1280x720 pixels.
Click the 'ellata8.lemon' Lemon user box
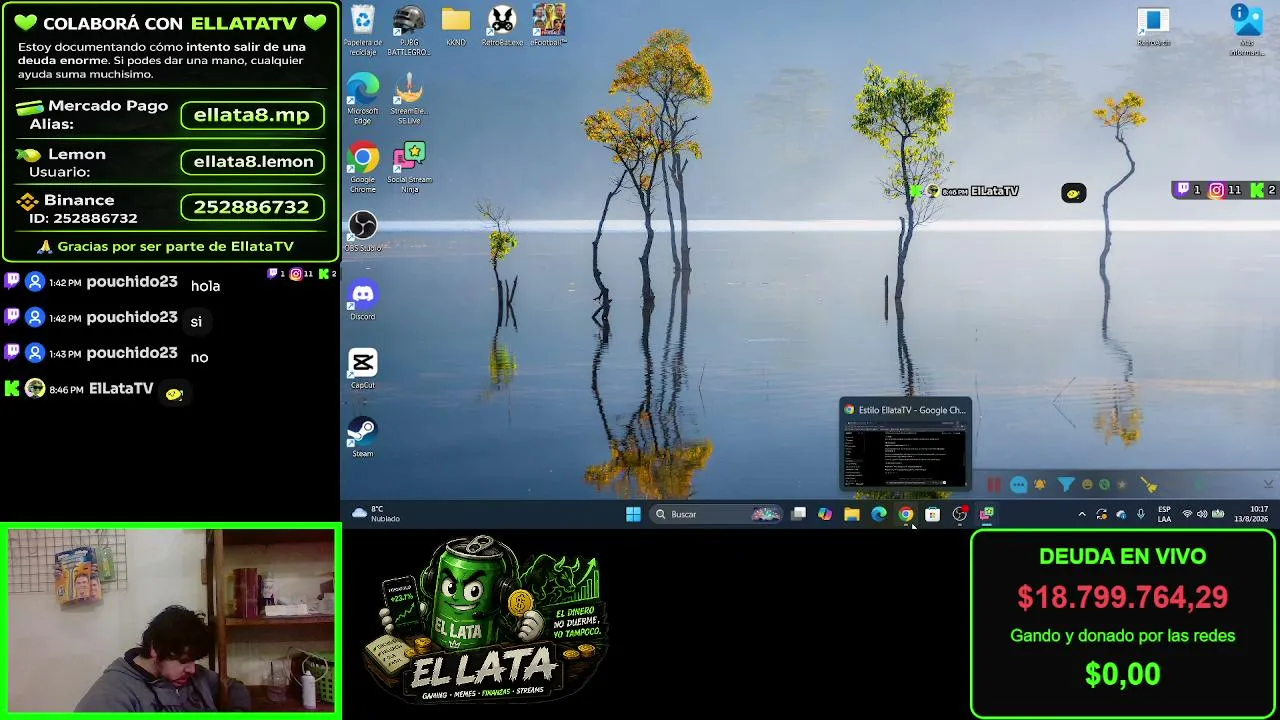pos(253,162)
